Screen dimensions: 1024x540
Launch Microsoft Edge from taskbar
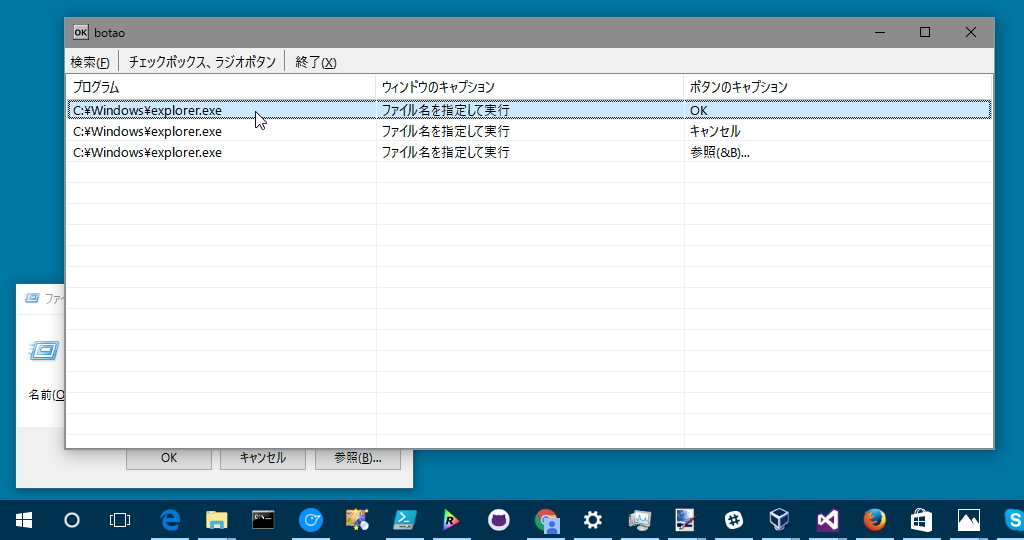coord(170,520)
